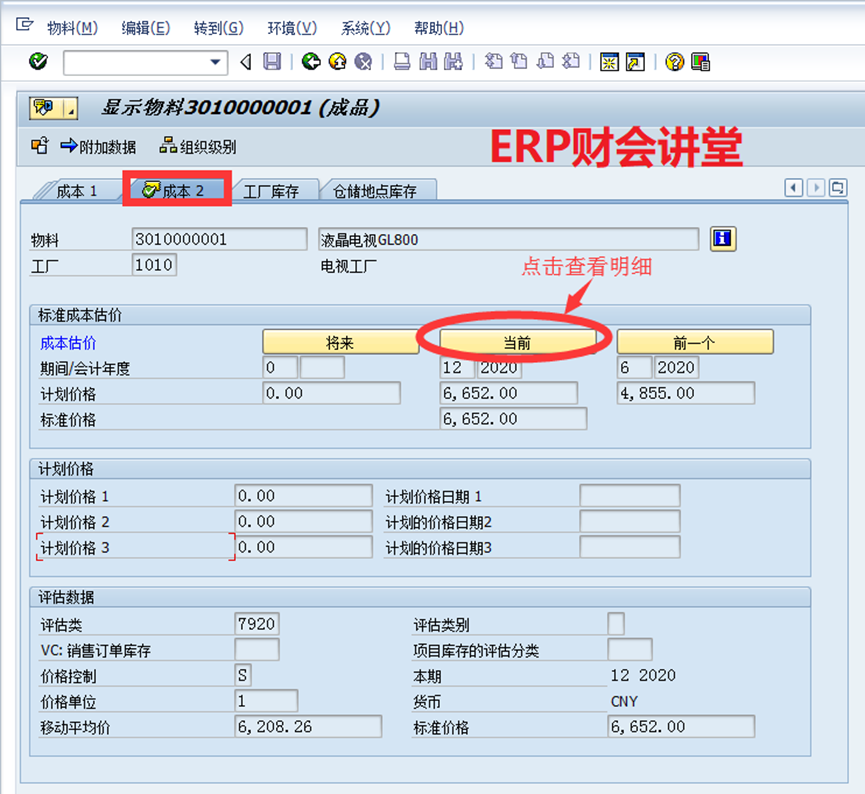Click the Create New Session icon
The image size is (865, 794).
pos(609,62)
